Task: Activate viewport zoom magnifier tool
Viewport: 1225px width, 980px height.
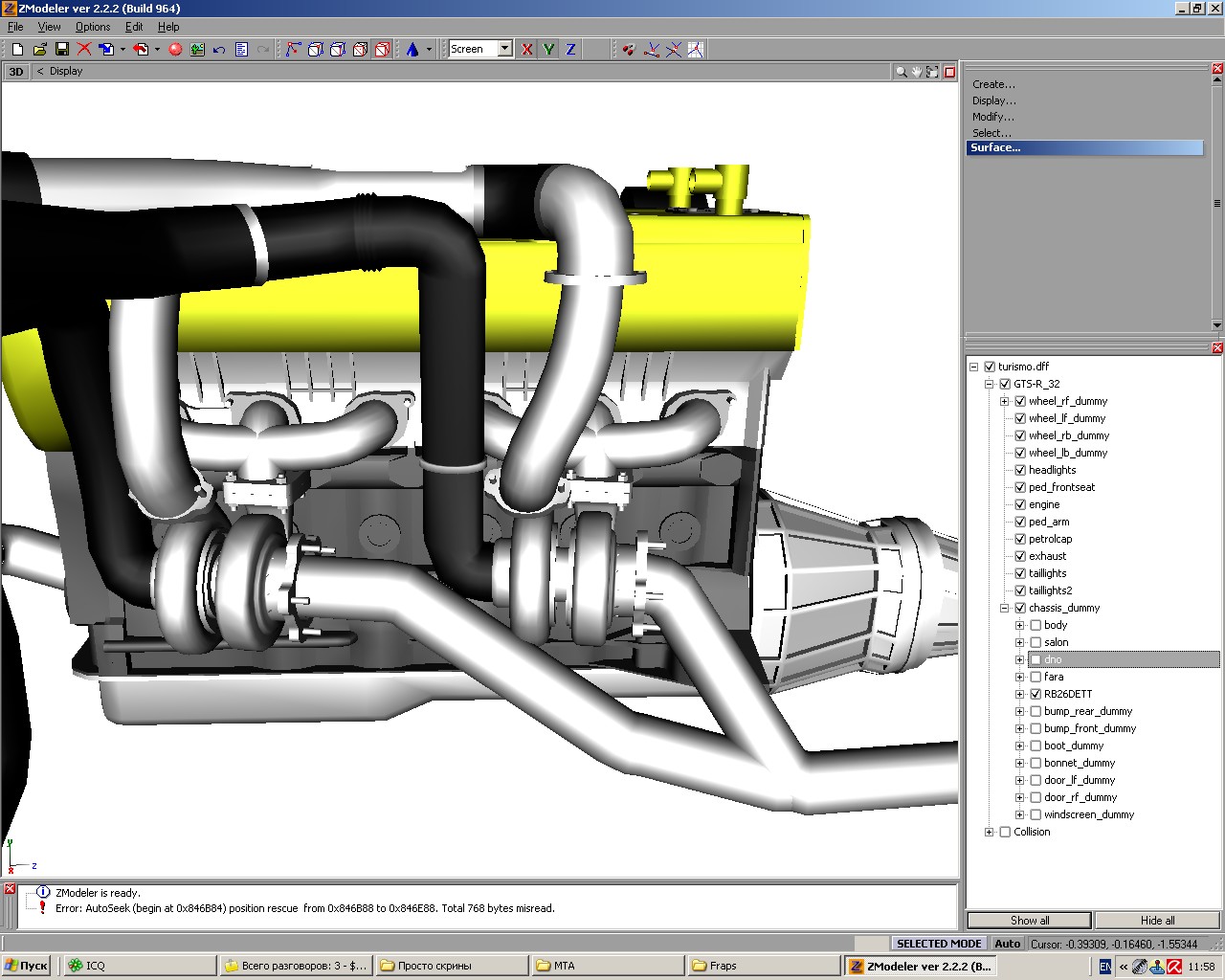Action: pos(901,72)
